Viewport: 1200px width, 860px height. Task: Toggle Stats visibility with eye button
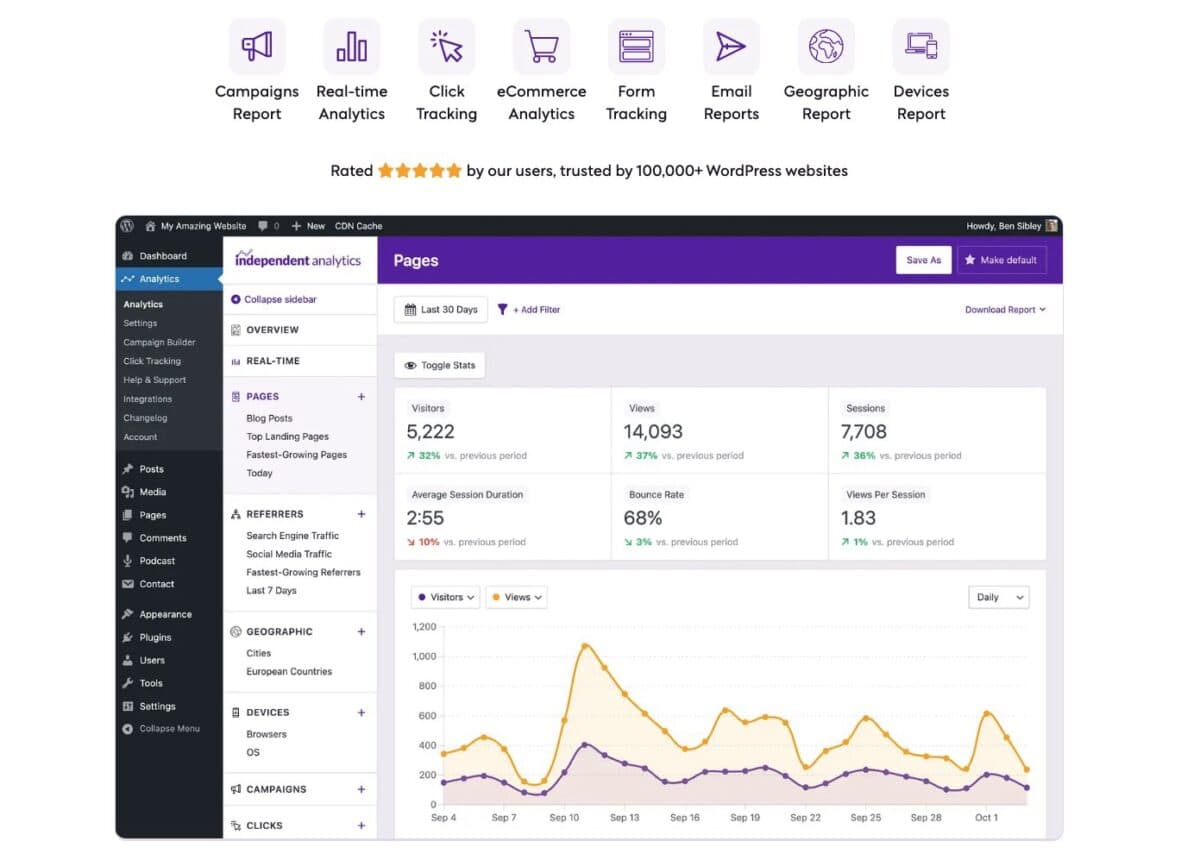439,366
